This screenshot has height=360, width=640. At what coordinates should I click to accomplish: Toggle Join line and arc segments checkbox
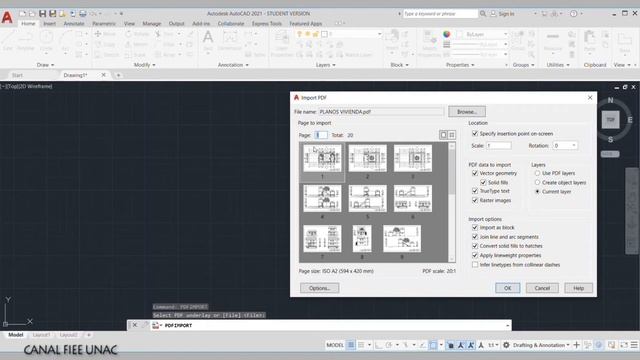475,237
